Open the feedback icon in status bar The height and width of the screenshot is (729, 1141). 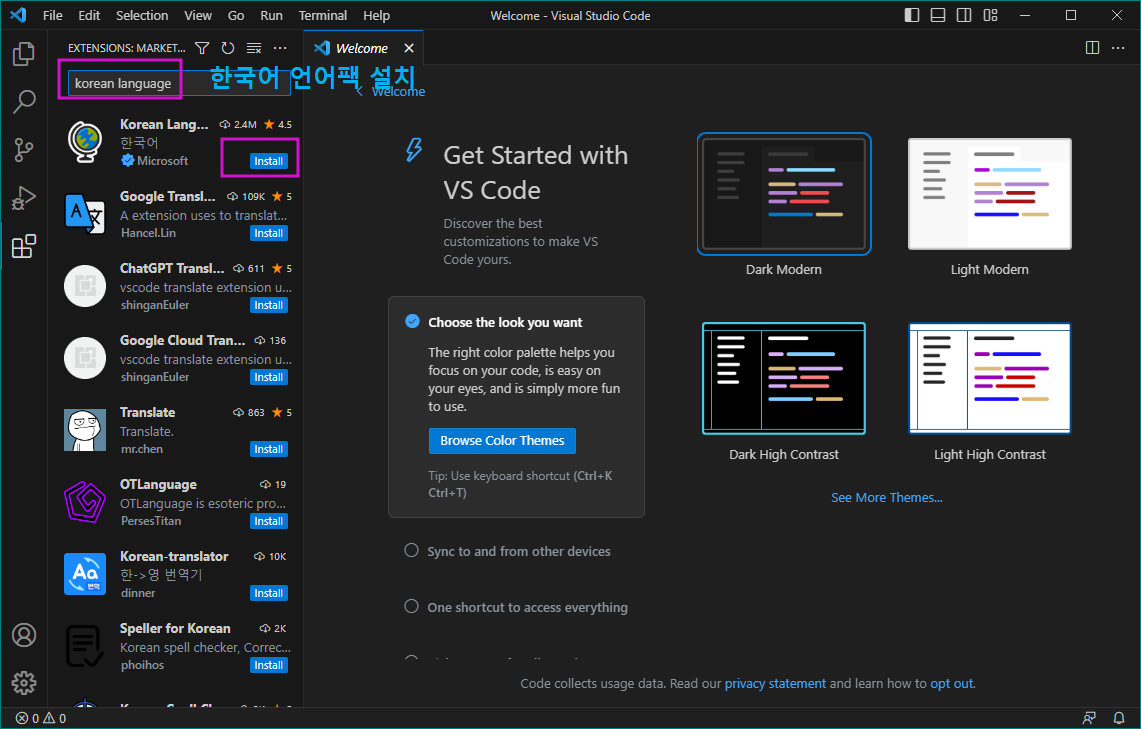click(1089, 718)
